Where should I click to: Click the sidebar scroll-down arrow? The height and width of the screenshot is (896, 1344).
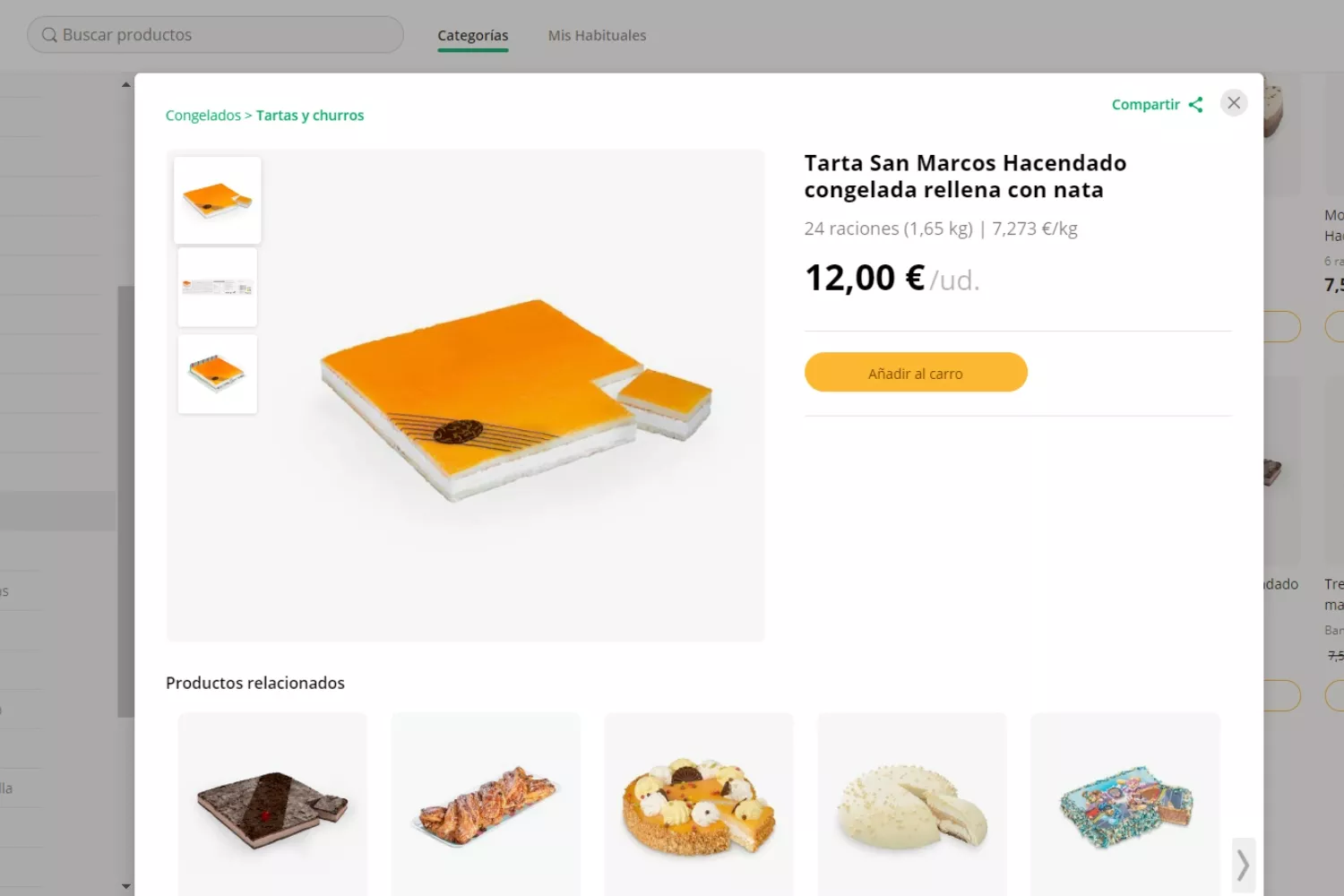(125, 886)
